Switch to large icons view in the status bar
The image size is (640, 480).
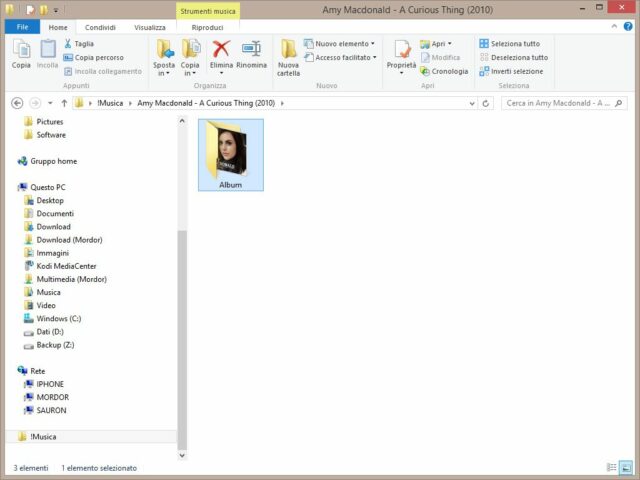pyautogui.click(x=626, y=467)
